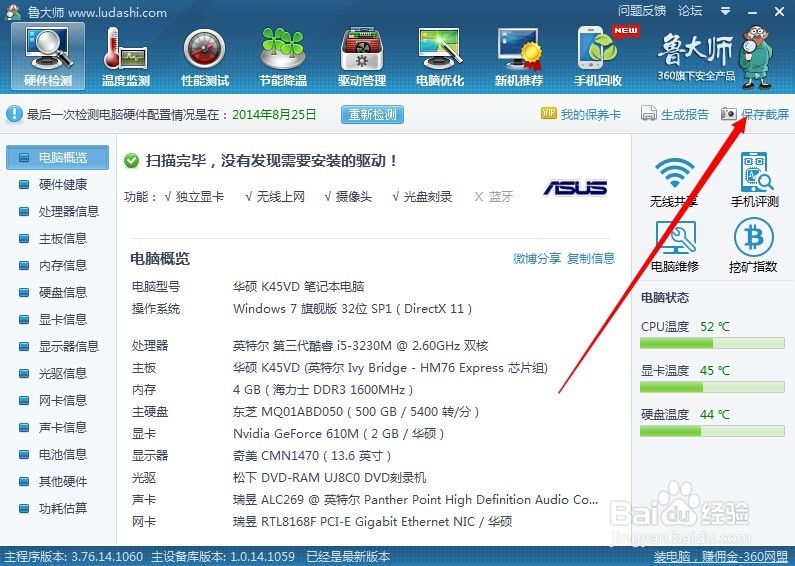Screen dimensions: 795x566
Task: Click 重新检测 rescan button
Action: click(x=373, y=115)
